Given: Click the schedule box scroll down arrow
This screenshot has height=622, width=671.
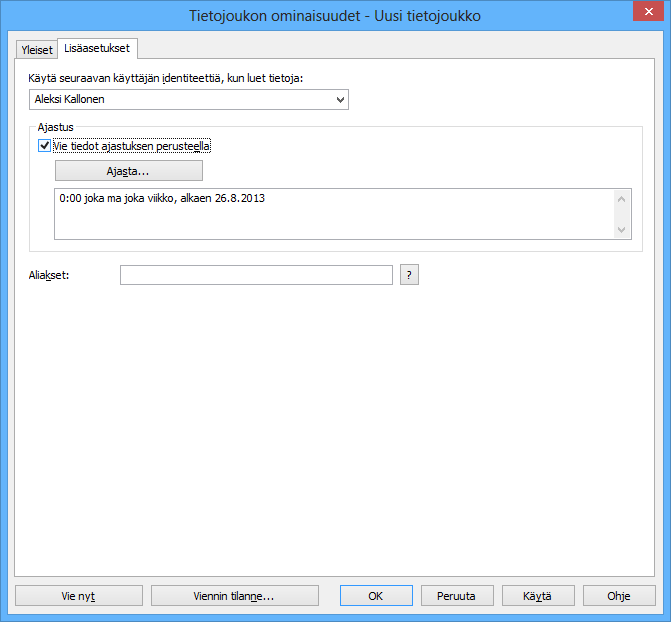Looking at the screenshot, I should [x=621, y=230].
